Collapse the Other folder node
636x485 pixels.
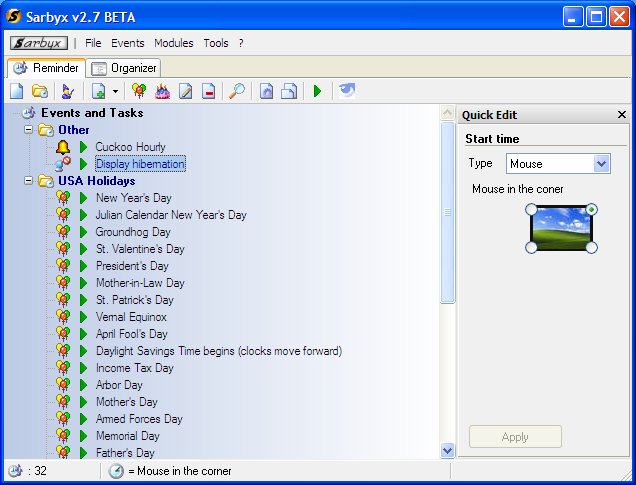pos(29,130)
